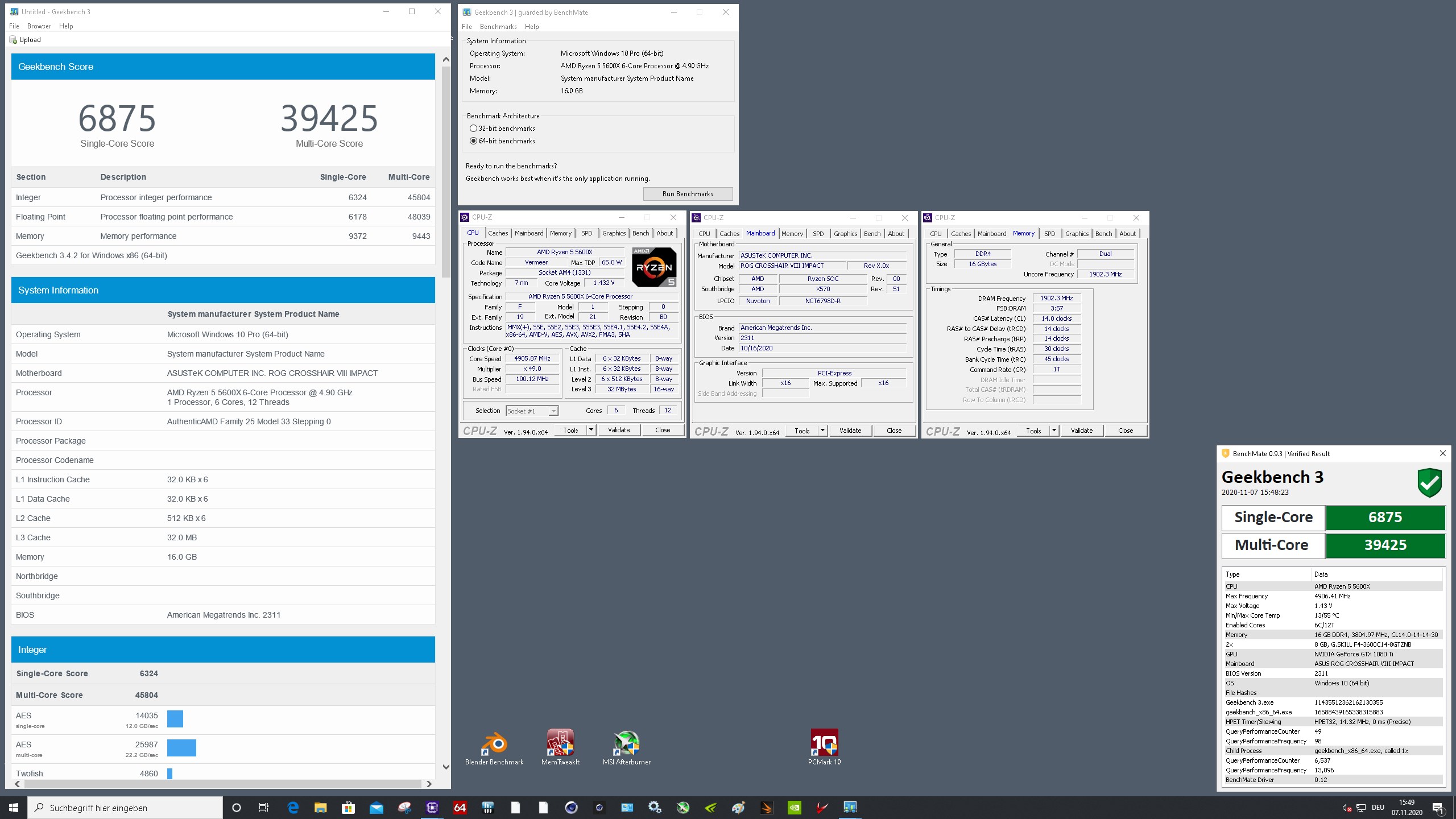Open the Blender Benchmark desktop shortcut
Screen dimensions: 1456x819
click(x=494, y=747)
